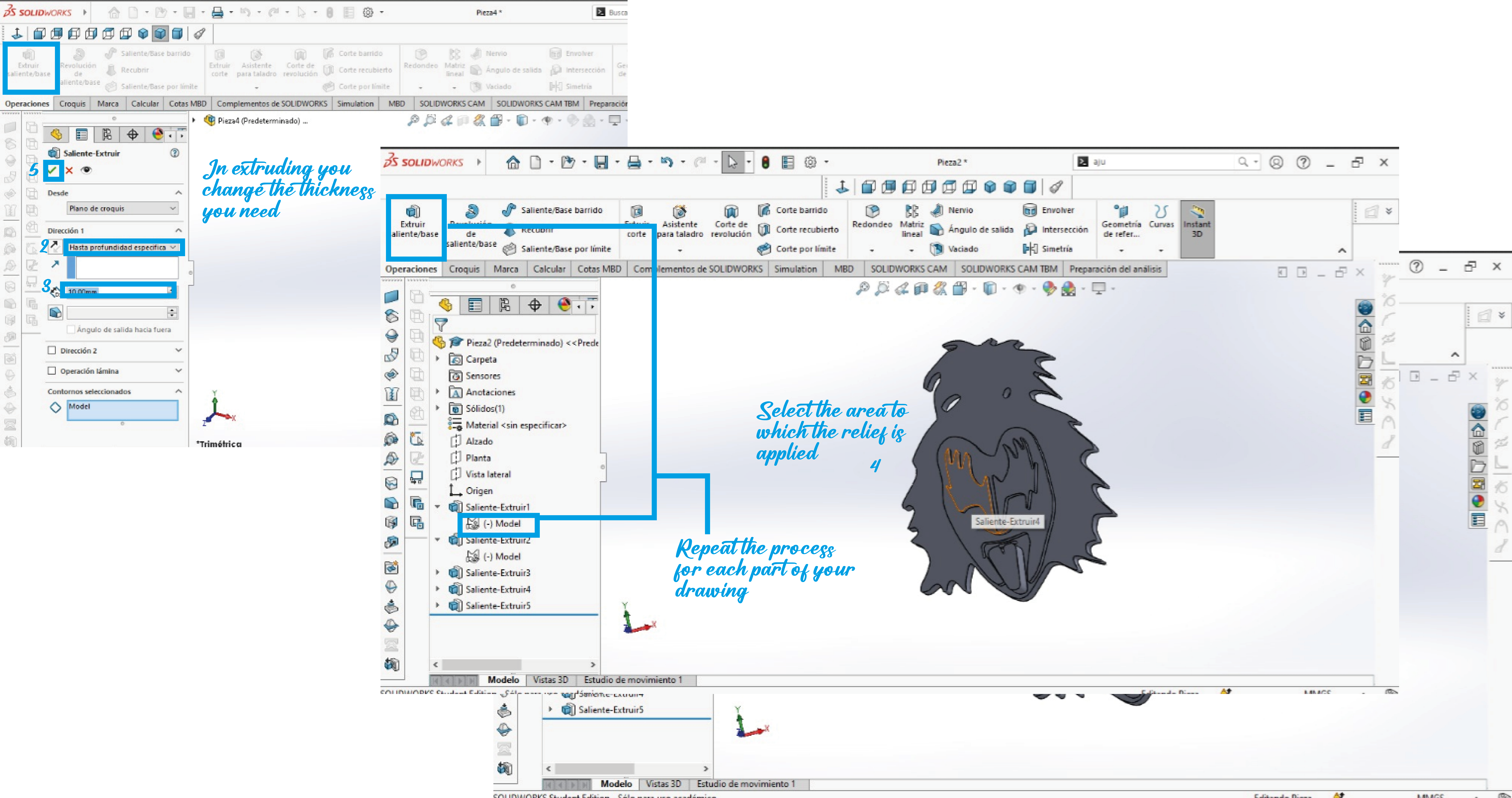
Task: Click Ángulo de salida in Pieza2 ribbon
Action: pos(972,230)
